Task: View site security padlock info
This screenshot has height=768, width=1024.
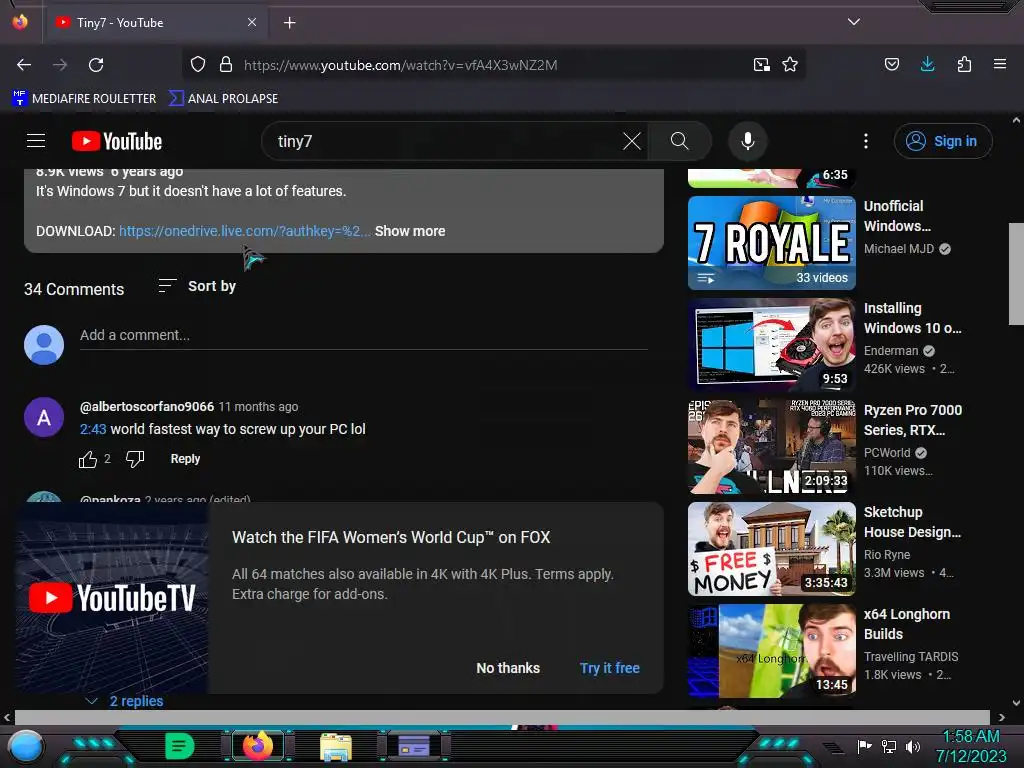Action: [226, 65]
